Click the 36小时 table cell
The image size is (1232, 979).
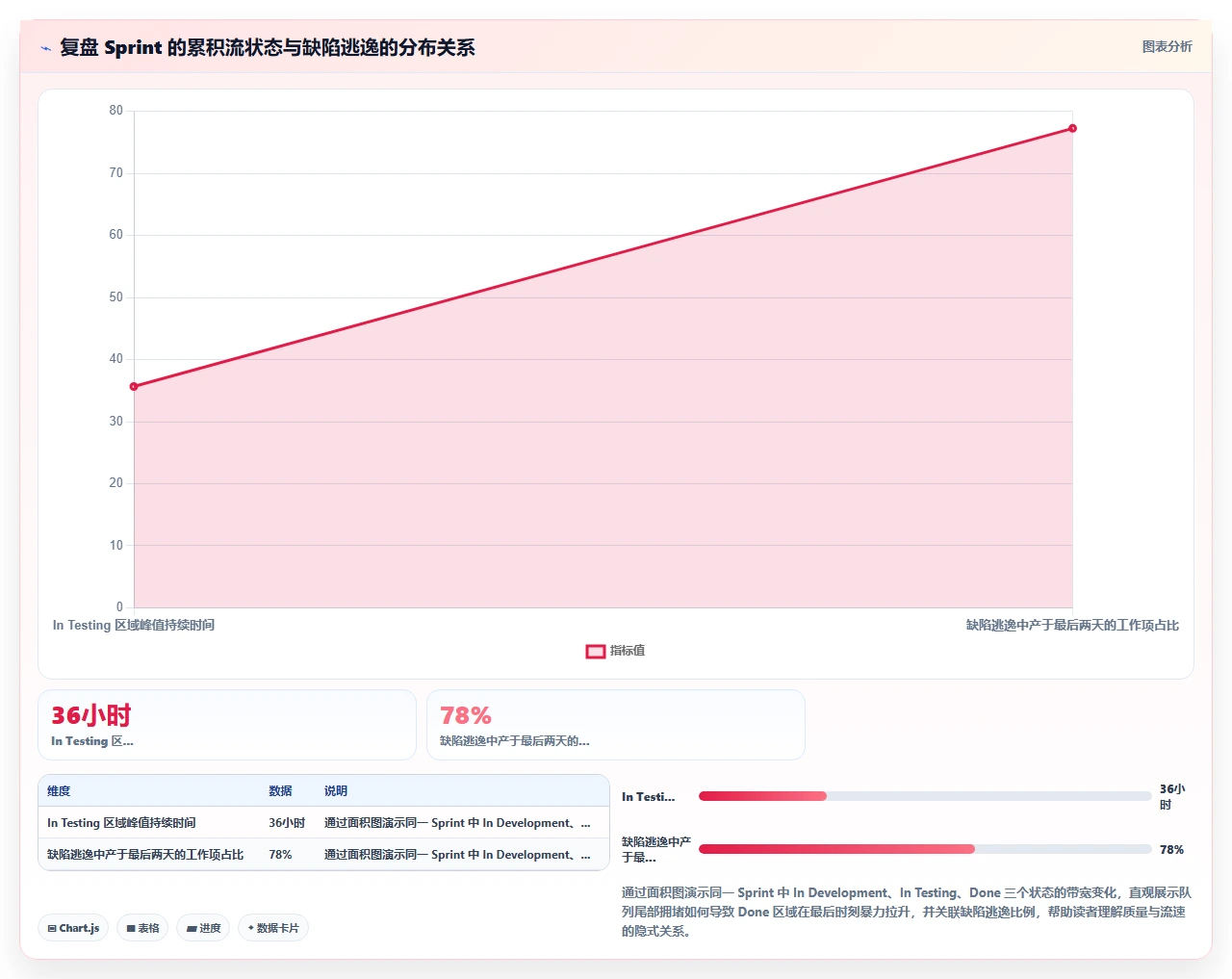click(x=287, y=823)
